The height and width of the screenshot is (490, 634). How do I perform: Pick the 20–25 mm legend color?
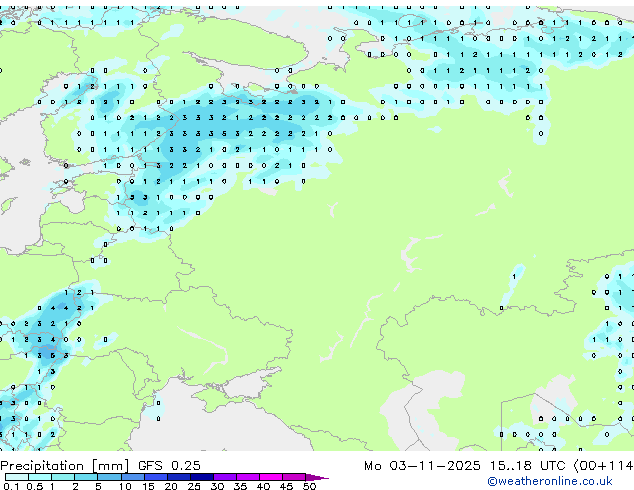tap(179, 477)
